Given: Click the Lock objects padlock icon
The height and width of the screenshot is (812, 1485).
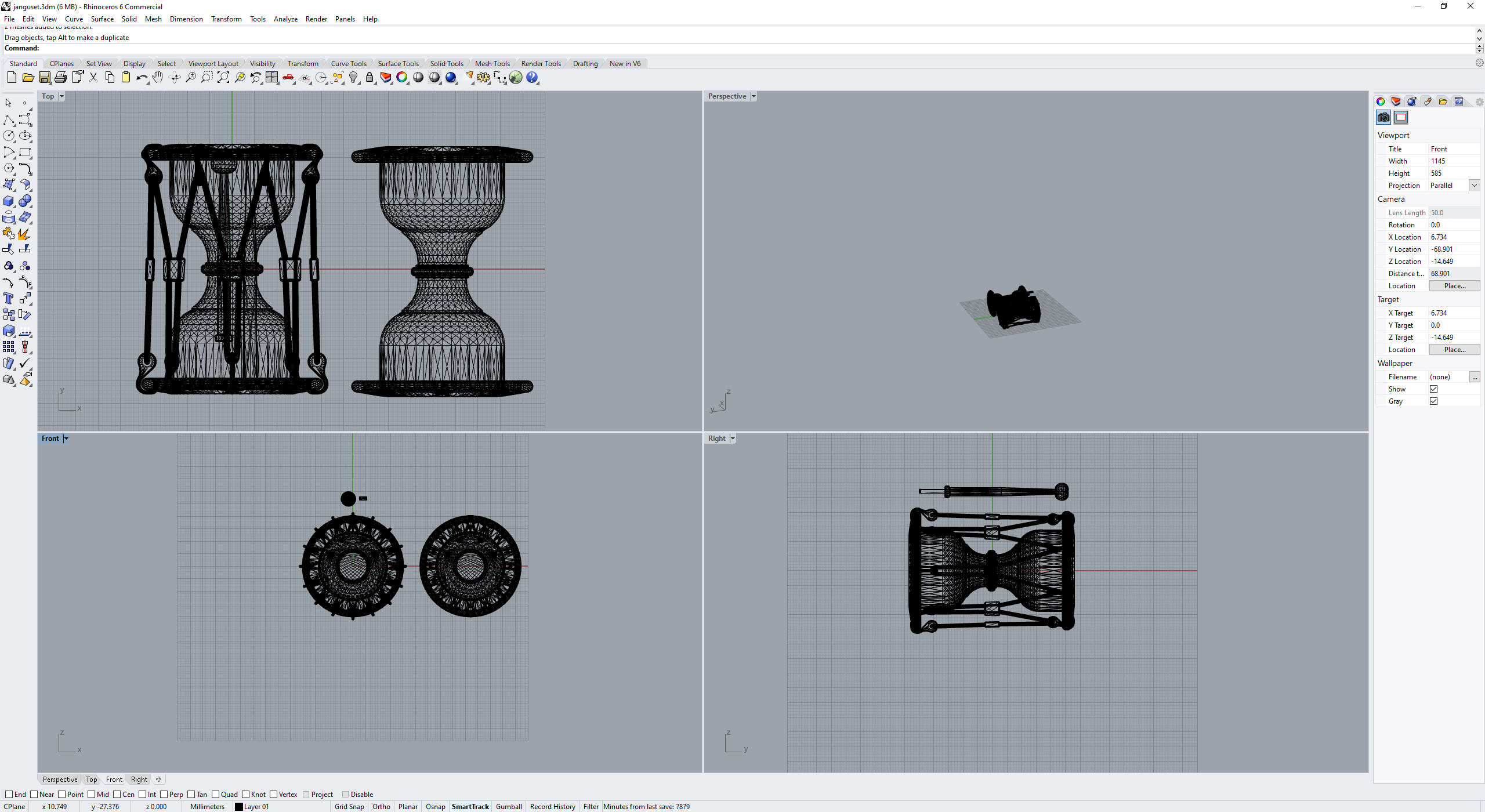Looking at the screenshot, I should click(x=370, y=78).
